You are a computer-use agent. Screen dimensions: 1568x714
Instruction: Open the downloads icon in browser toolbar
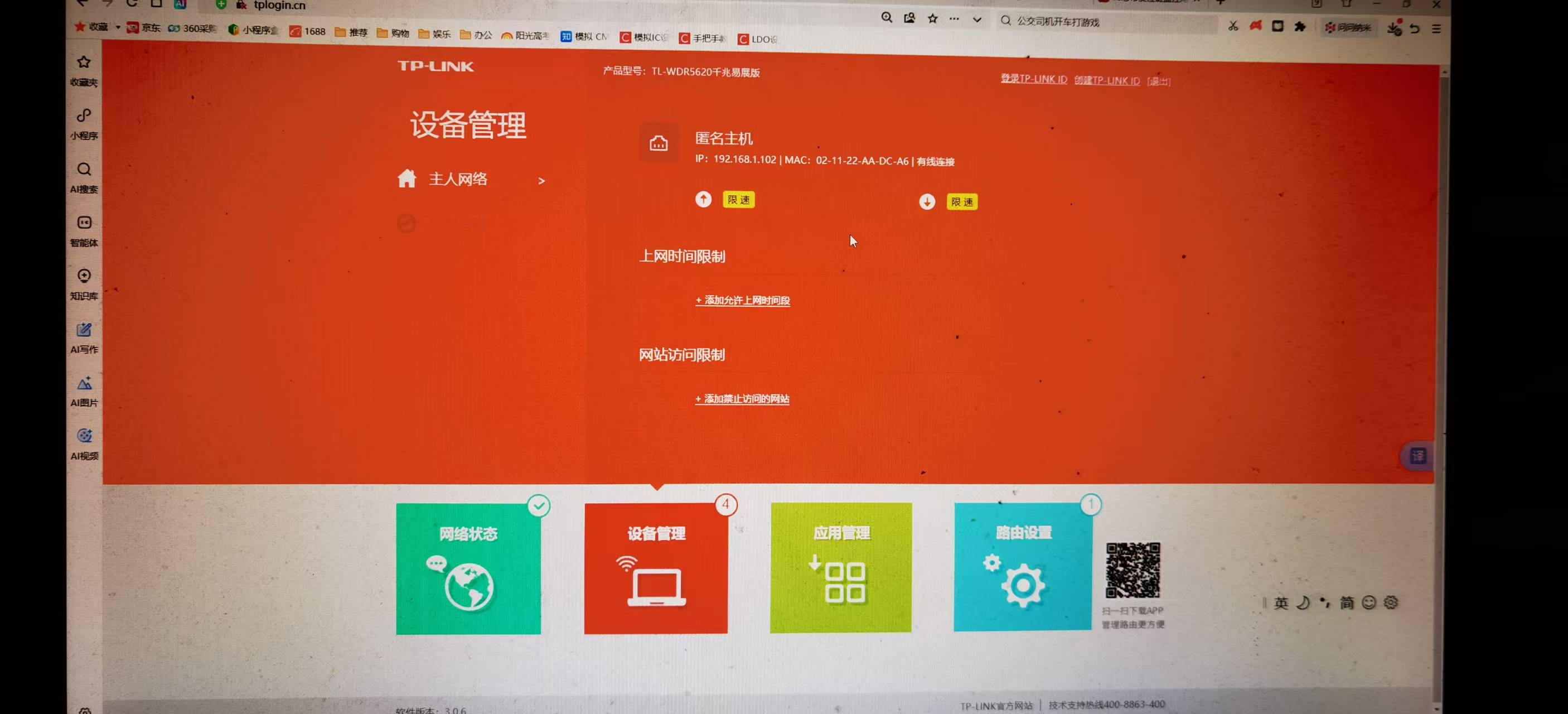1394,28
